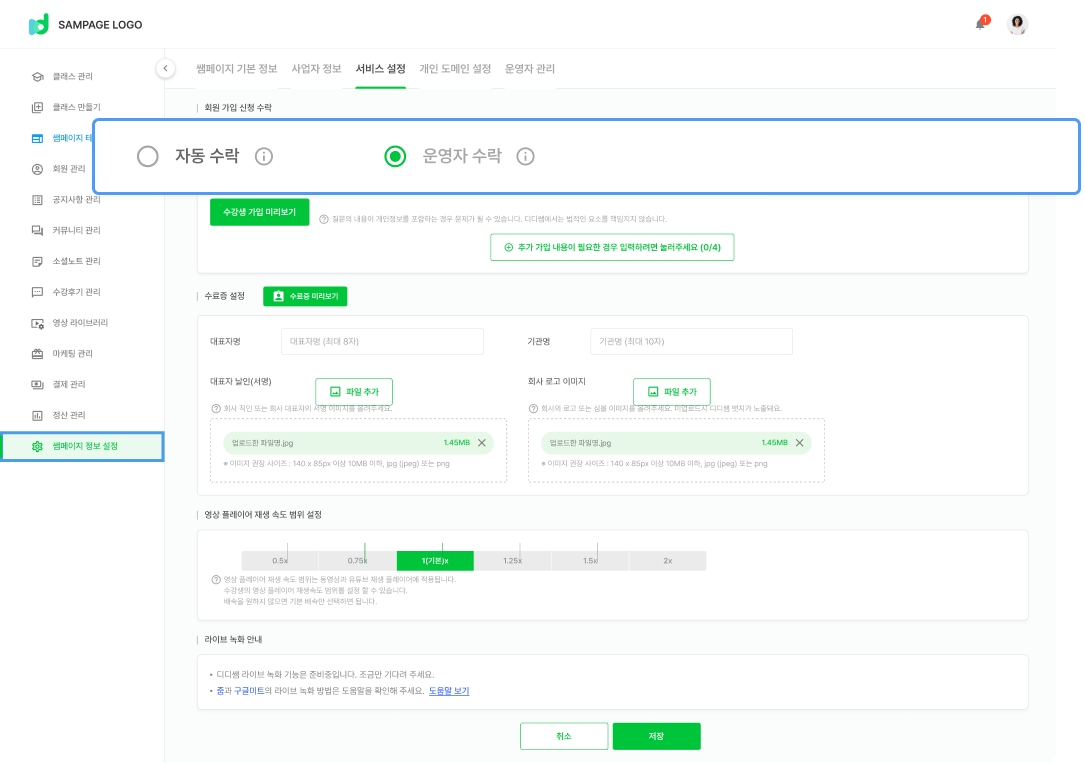Open the 도움말 보기 link
This screenshot has height=763, width=1085.
(x=449, y=691)
